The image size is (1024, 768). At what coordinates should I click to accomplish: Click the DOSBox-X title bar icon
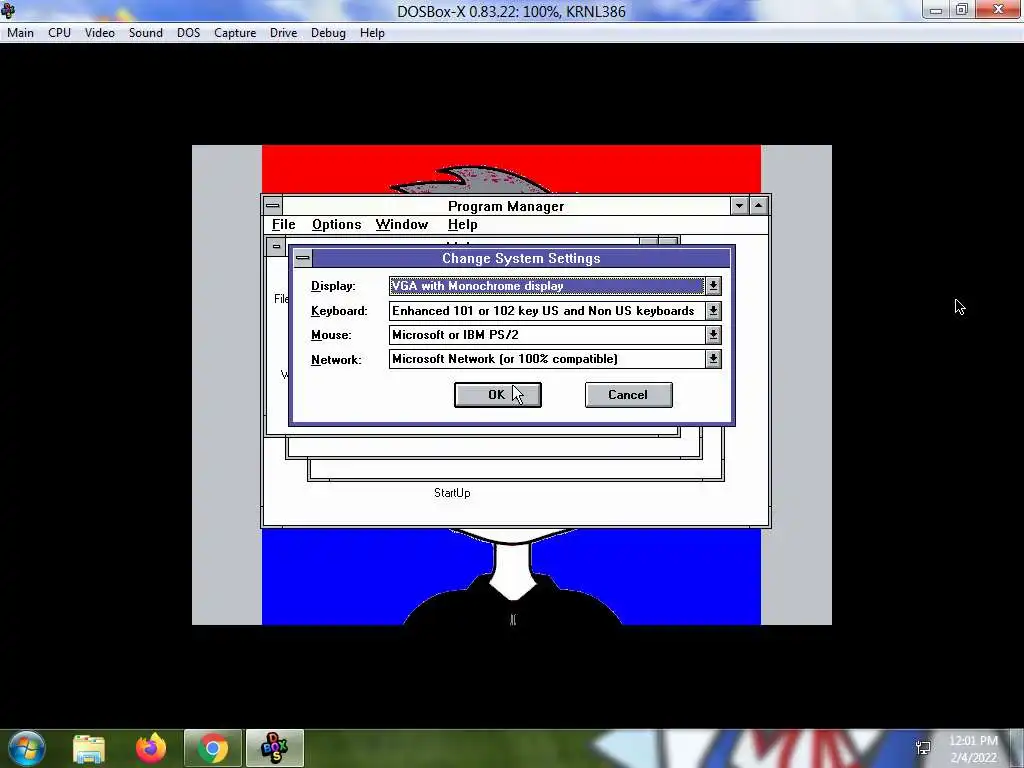click(8, 10)
